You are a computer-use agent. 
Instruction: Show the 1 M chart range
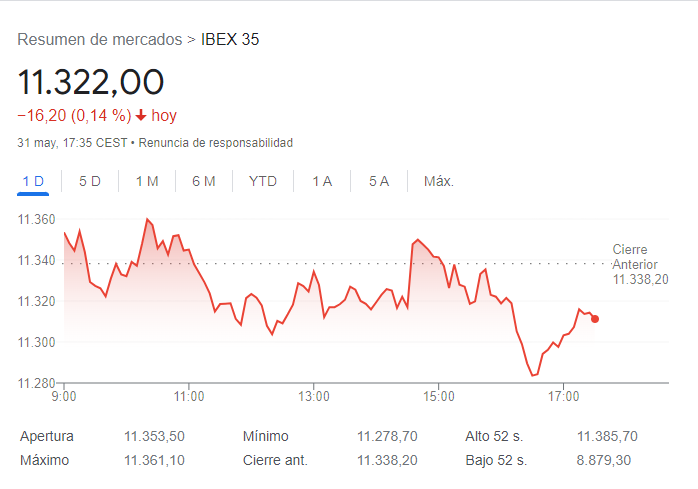coord(147,181)
